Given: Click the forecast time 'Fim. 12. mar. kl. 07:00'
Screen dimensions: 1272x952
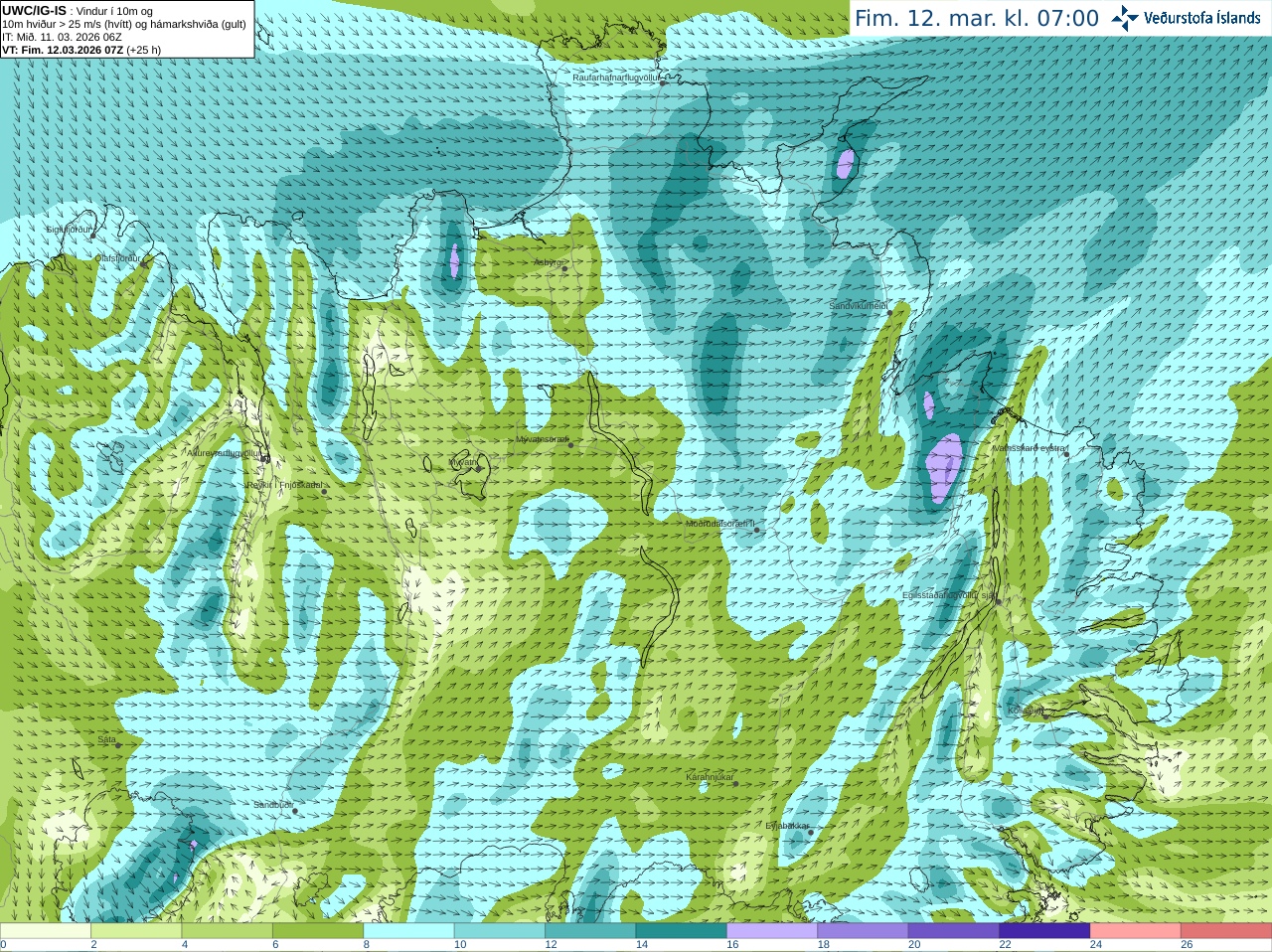Looking at the screenshot, I should (977, 18).
